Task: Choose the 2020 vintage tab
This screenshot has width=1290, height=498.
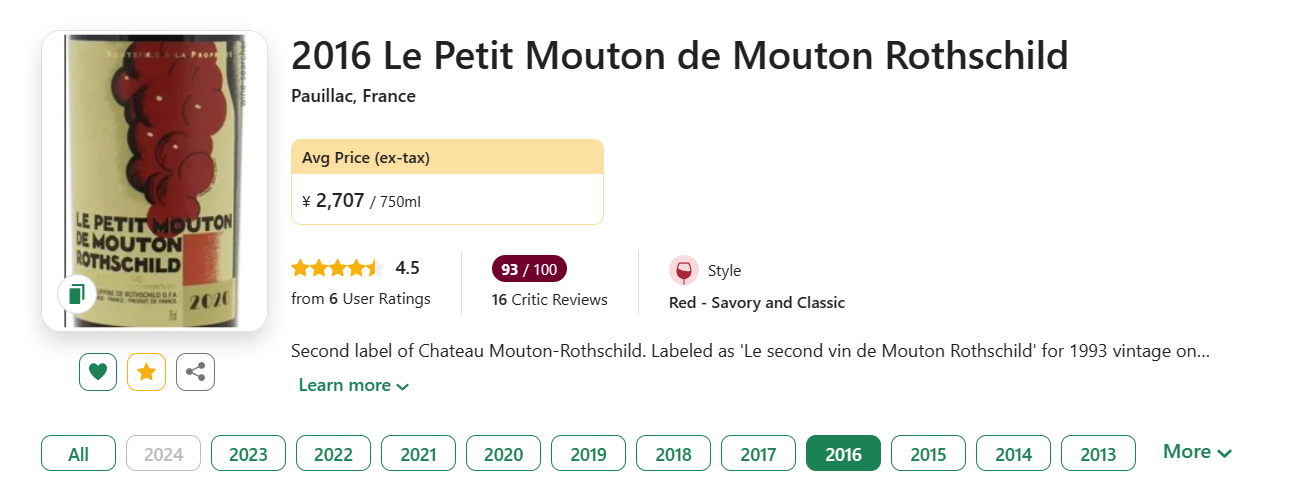Action: coord(503,454)
